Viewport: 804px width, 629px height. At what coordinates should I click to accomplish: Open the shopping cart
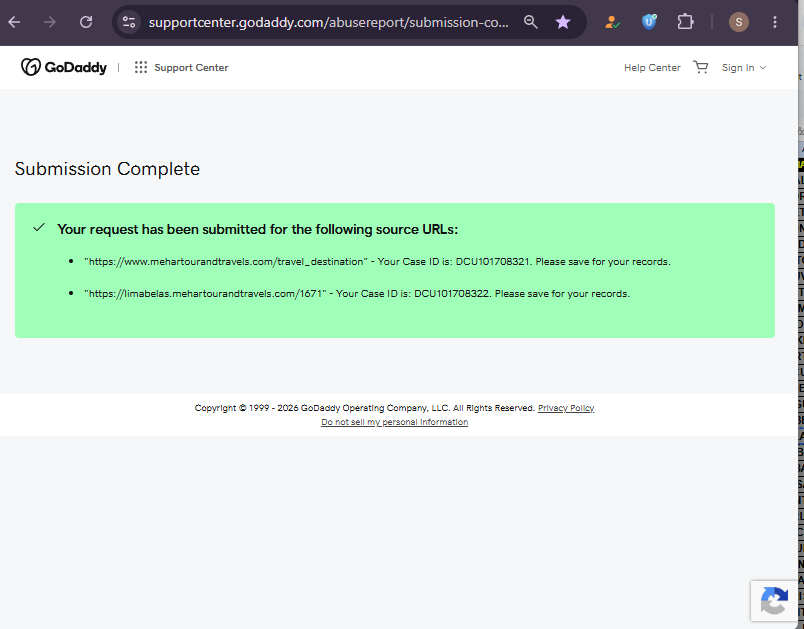click(700, 67)
